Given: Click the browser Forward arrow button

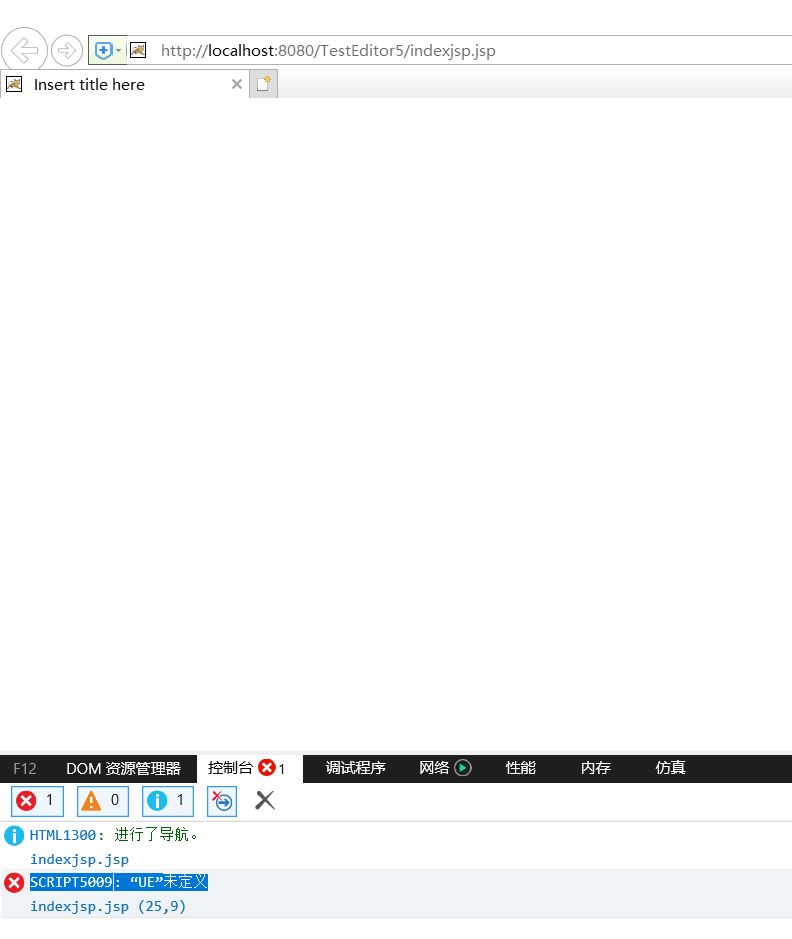Looking at the screenshot, I should click(66, 50).
